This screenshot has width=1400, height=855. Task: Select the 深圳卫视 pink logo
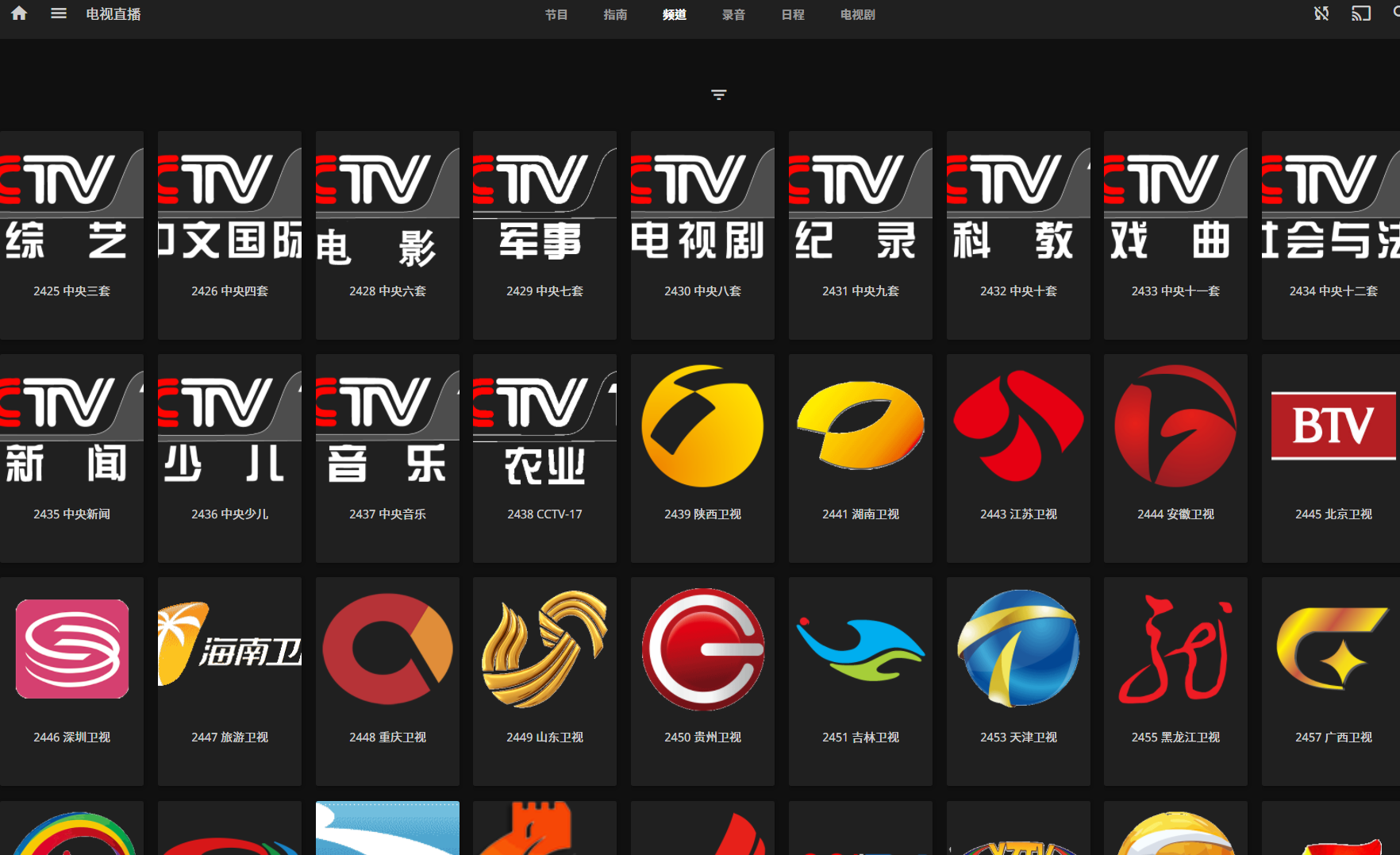click(71, 649)
